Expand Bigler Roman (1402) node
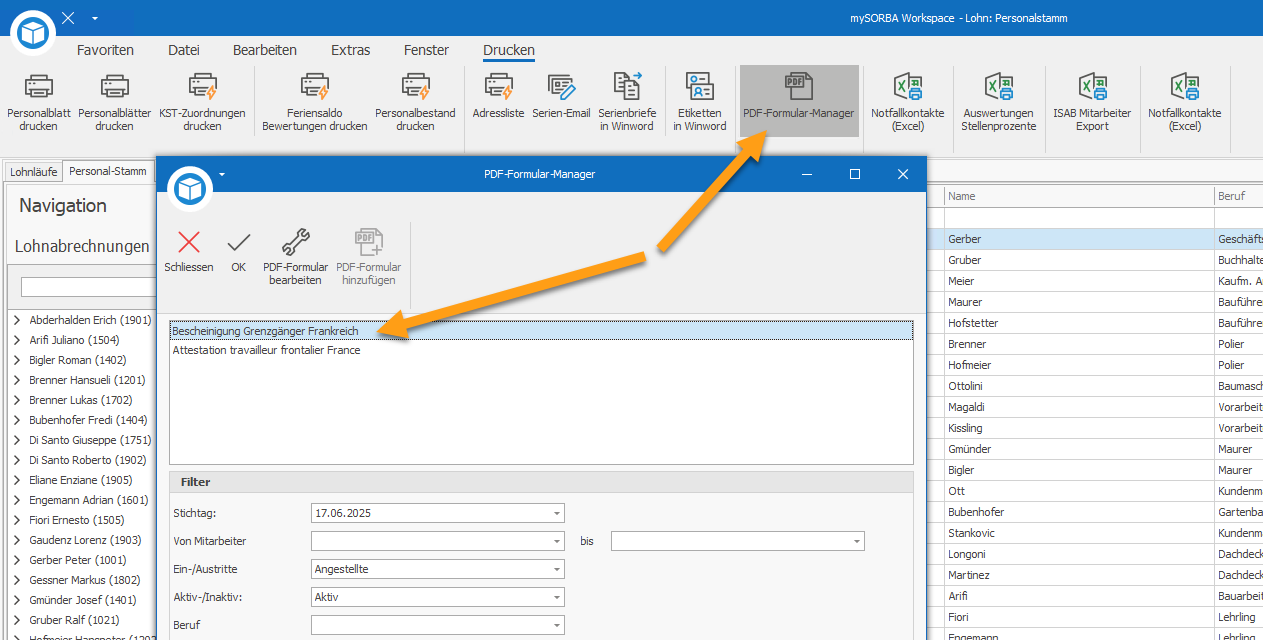Image resolution: width=1263 pixels, height=640 pixels. 17,360
